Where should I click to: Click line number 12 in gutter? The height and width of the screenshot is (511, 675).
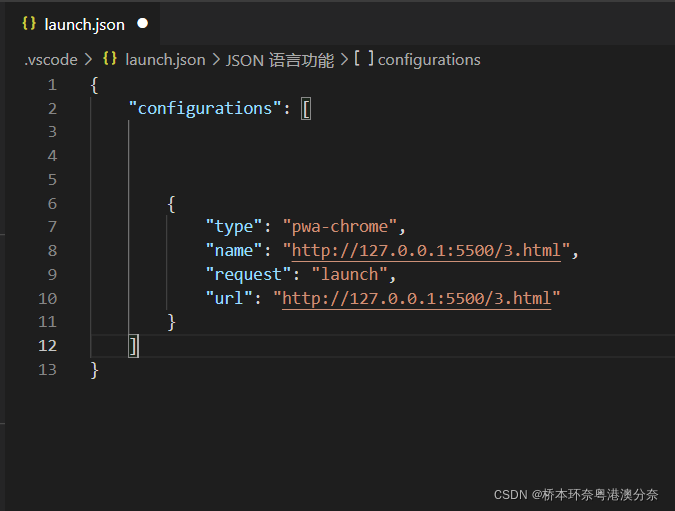pos(47,346)
